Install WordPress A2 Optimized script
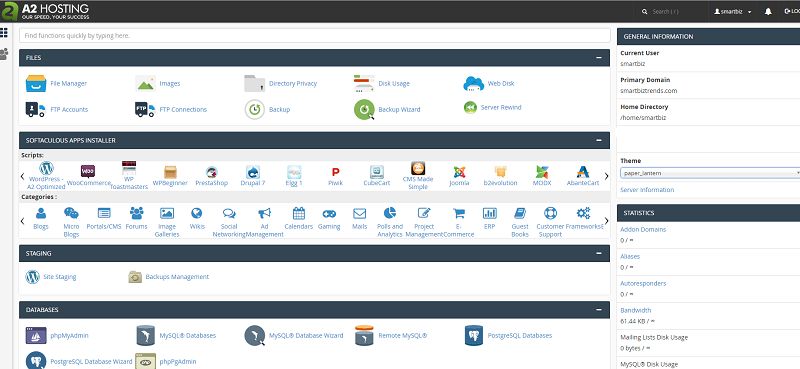 click(x=46, y=168)
